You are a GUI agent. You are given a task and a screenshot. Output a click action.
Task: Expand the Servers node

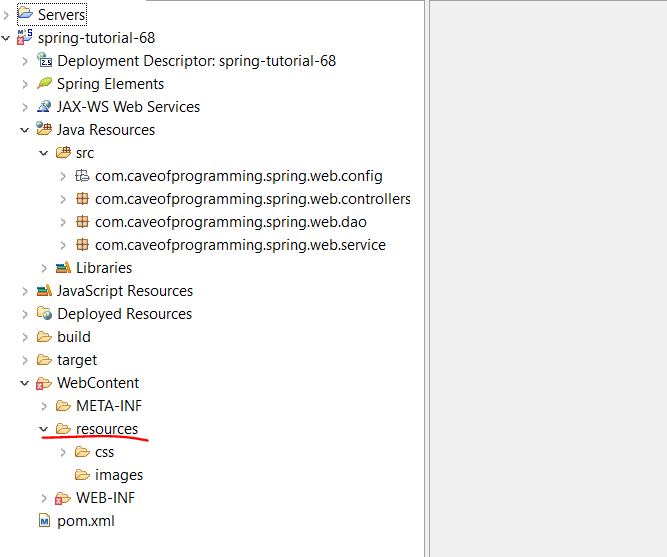[x=6, y=15]
